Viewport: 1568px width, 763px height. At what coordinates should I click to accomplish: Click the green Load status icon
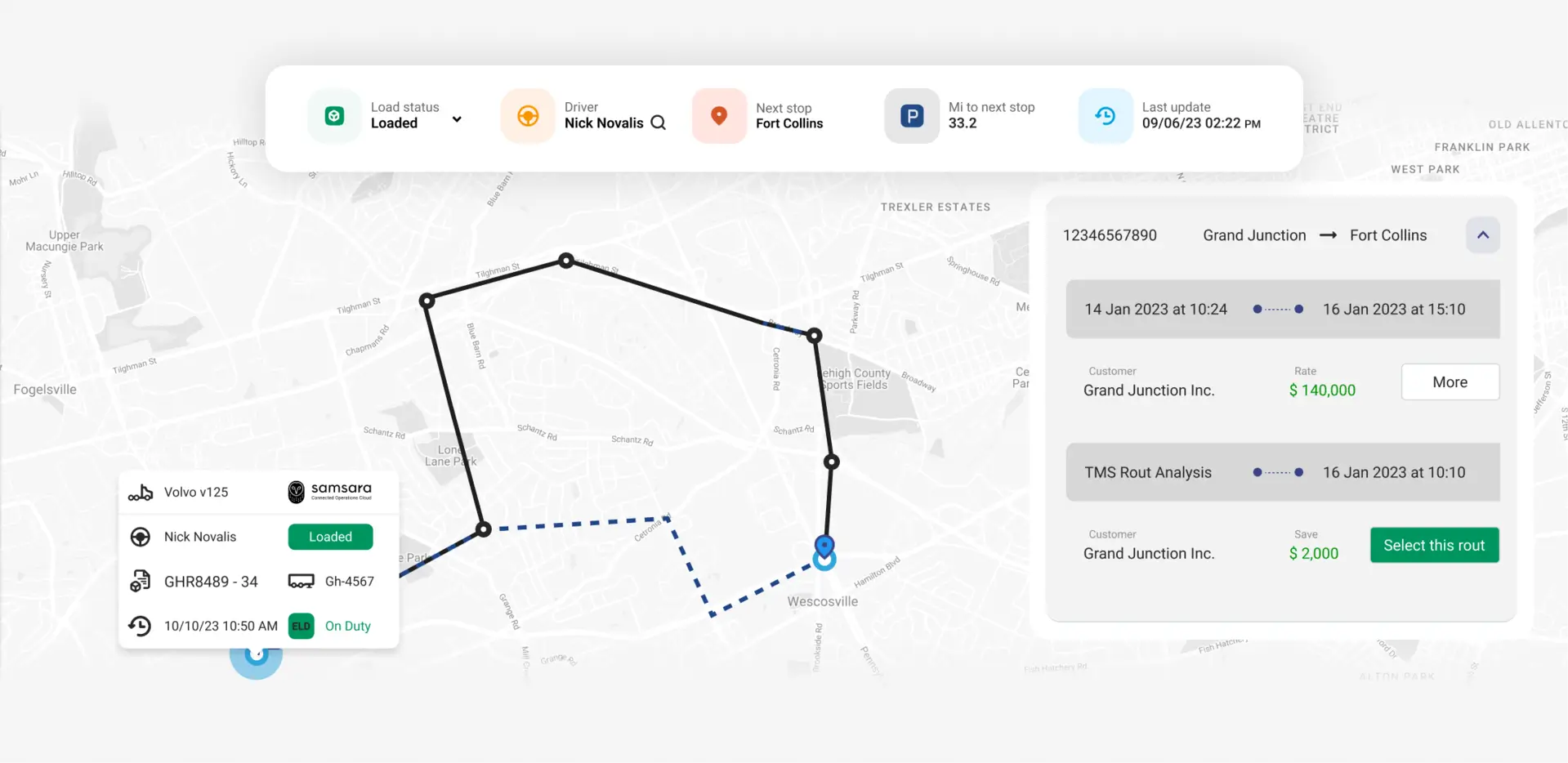click(x=334, y=116)
